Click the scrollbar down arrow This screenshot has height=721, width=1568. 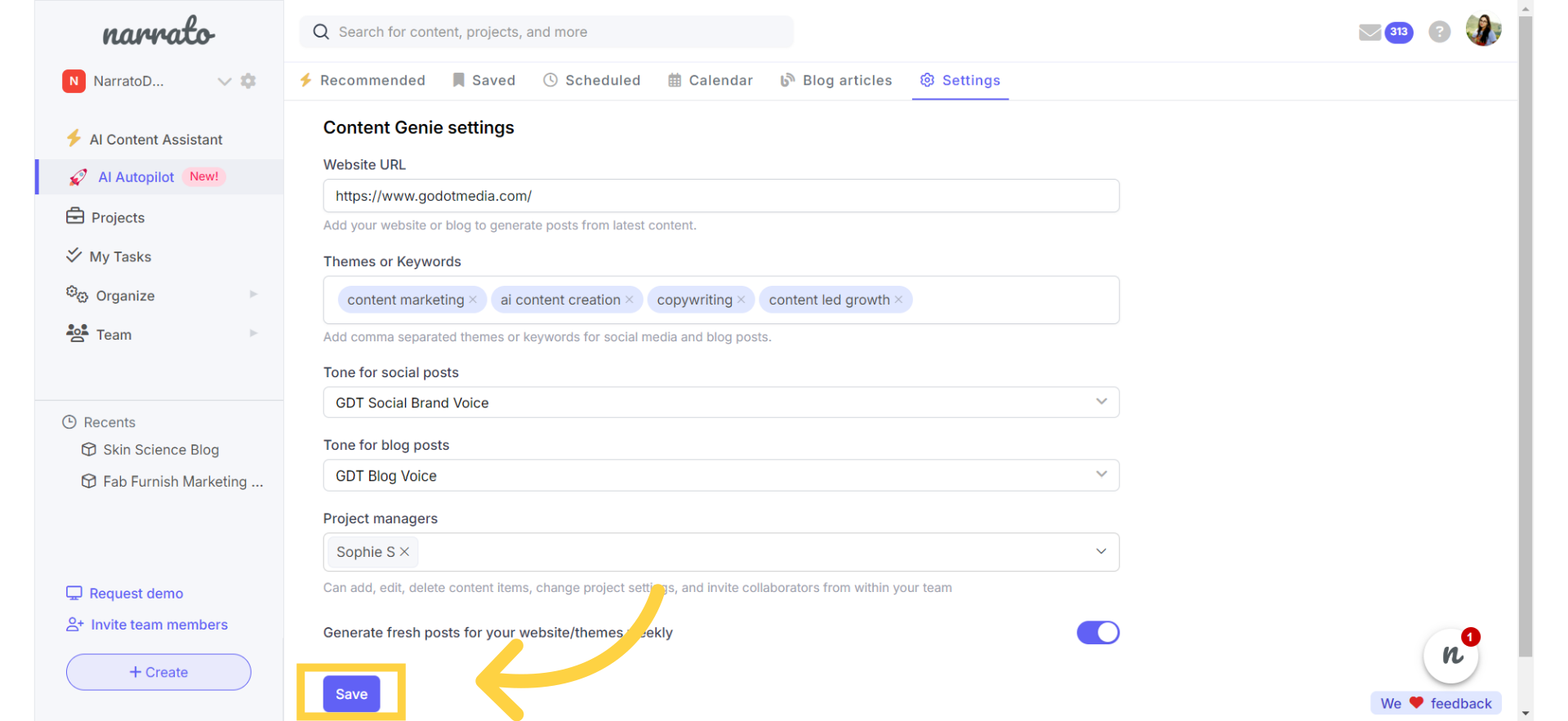1526,714
